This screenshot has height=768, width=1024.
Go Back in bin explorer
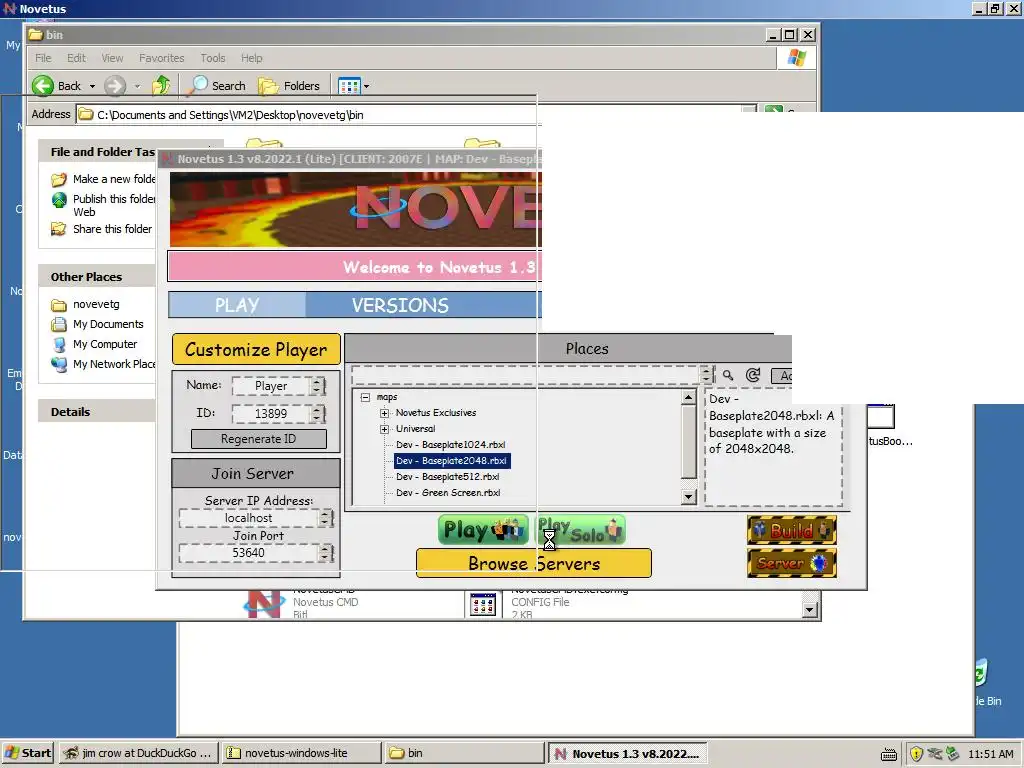pyautogui.click(x=57, y=86)
